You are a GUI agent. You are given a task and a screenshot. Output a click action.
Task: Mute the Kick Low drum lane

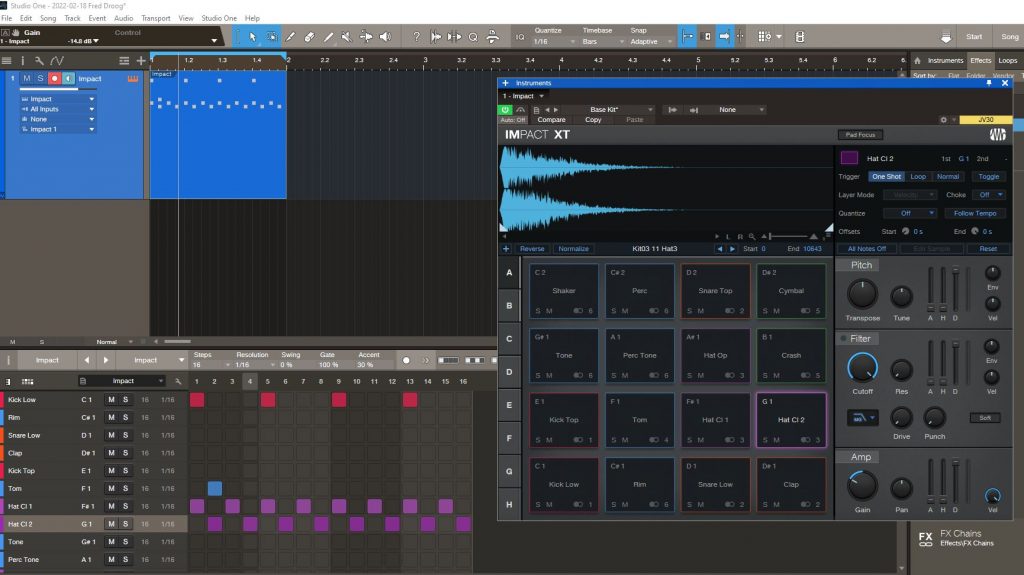[x=112, y=400]
